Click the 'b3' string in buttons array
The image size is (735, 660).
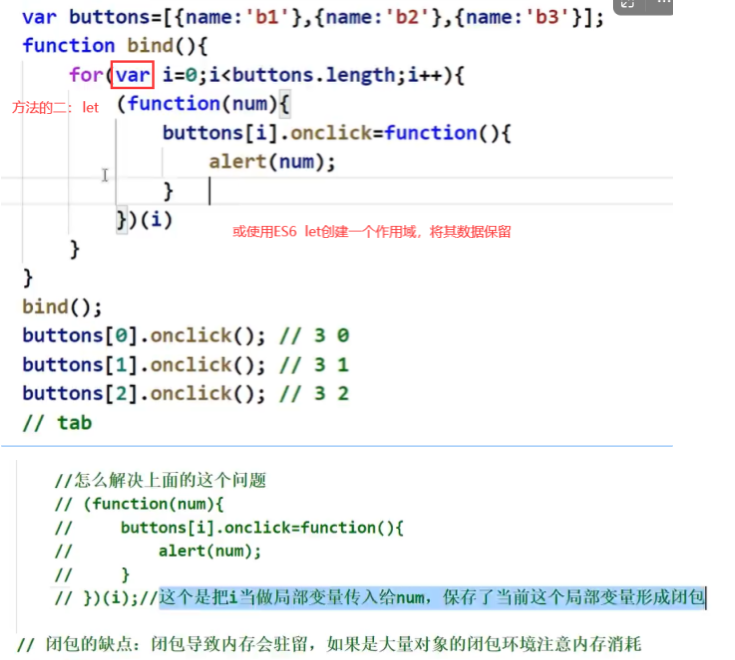coord(548,17)
